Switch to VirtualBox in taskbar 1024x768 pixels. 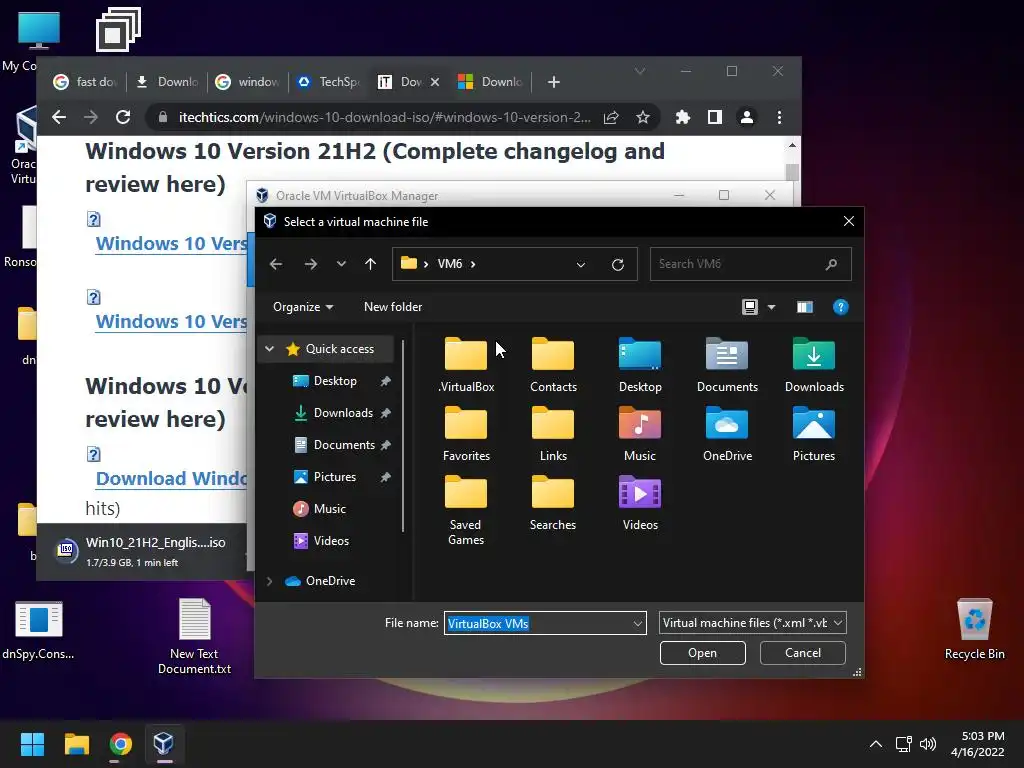(163, 744)
